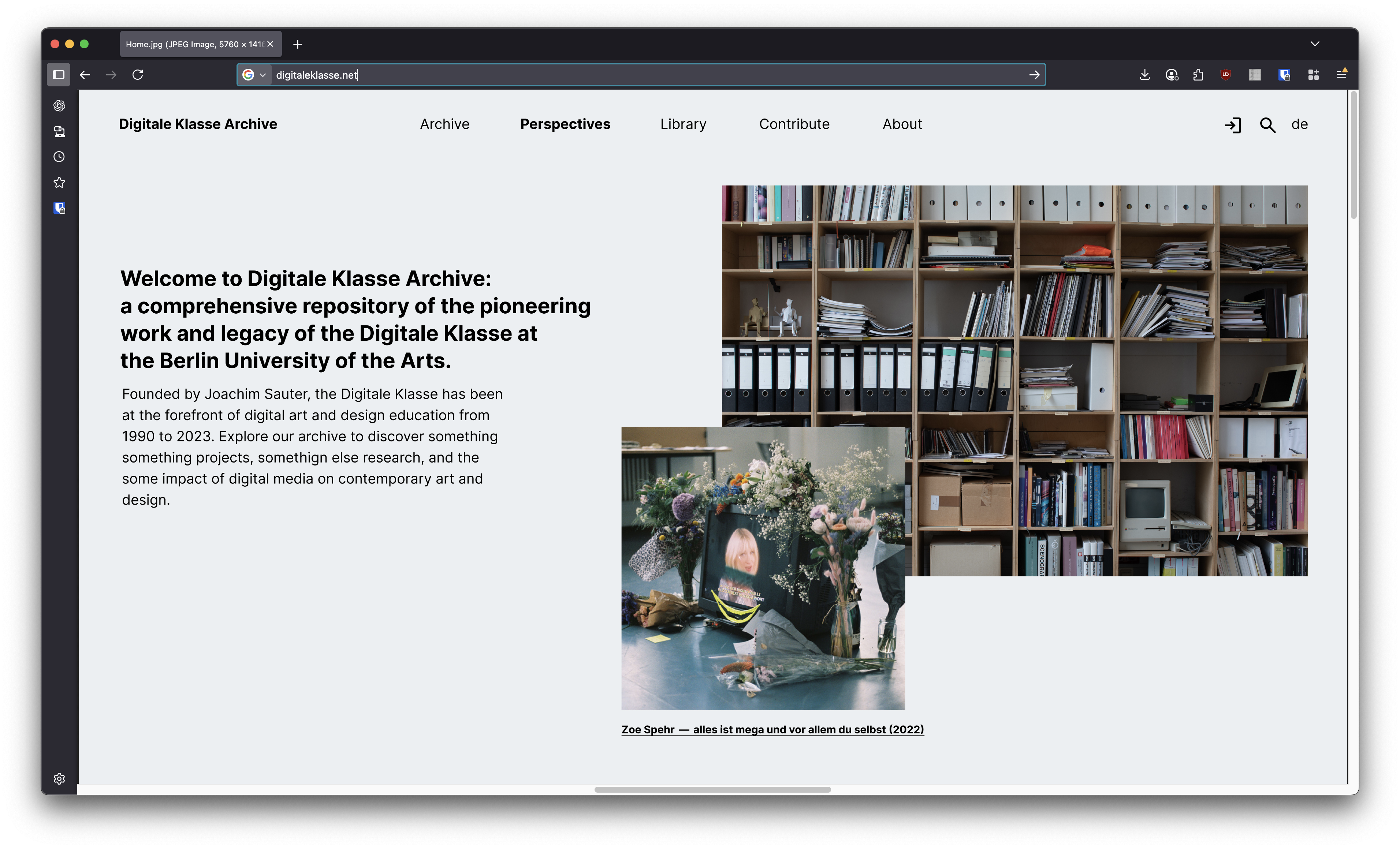This screenshot has height=849, width=1400.
Task: Click the horizontal scrollbar at the bottom
Action: pyautogui.click(x=712, y=789)
